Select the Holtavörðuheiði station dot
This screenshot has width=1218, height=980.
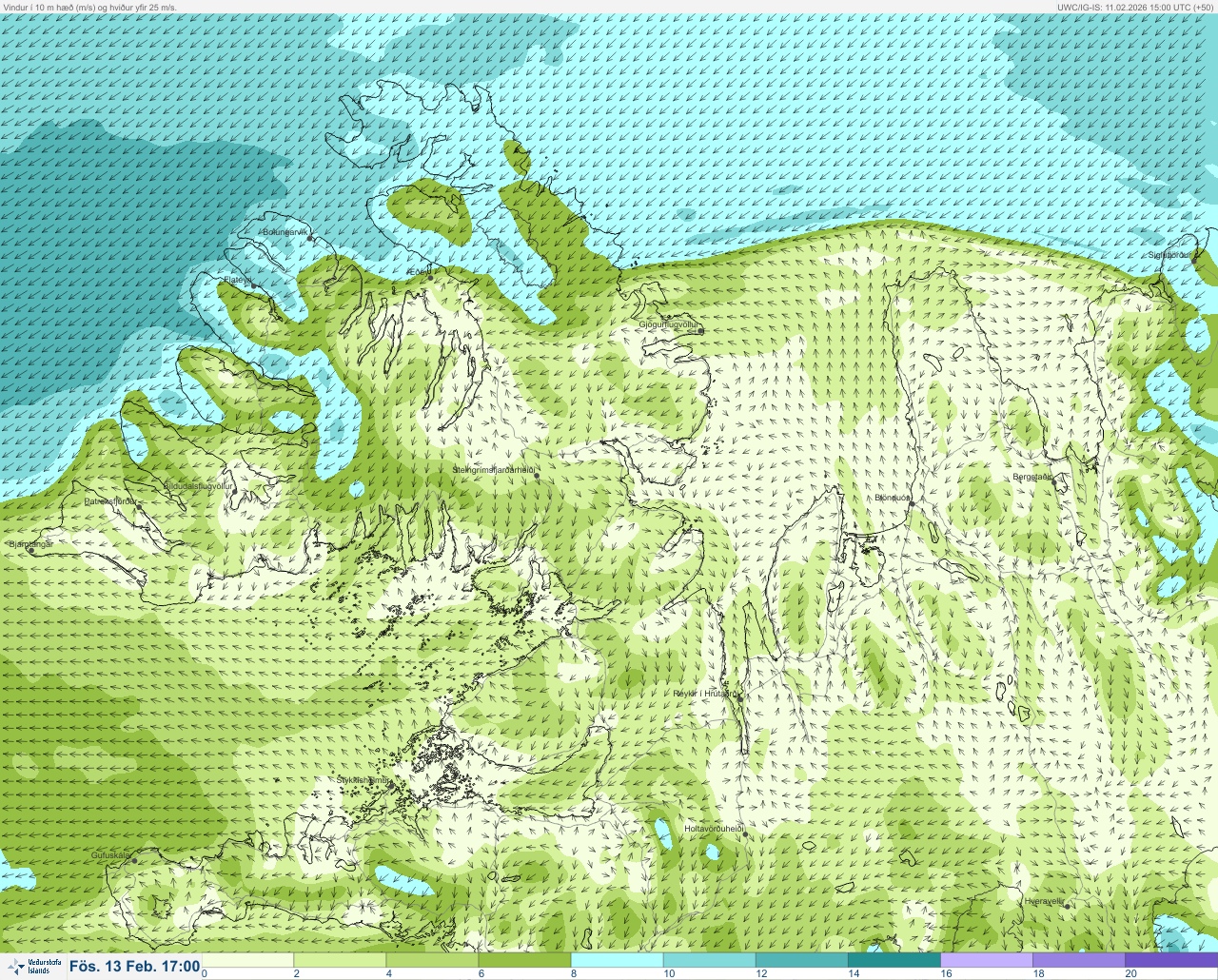click(745, 834)
